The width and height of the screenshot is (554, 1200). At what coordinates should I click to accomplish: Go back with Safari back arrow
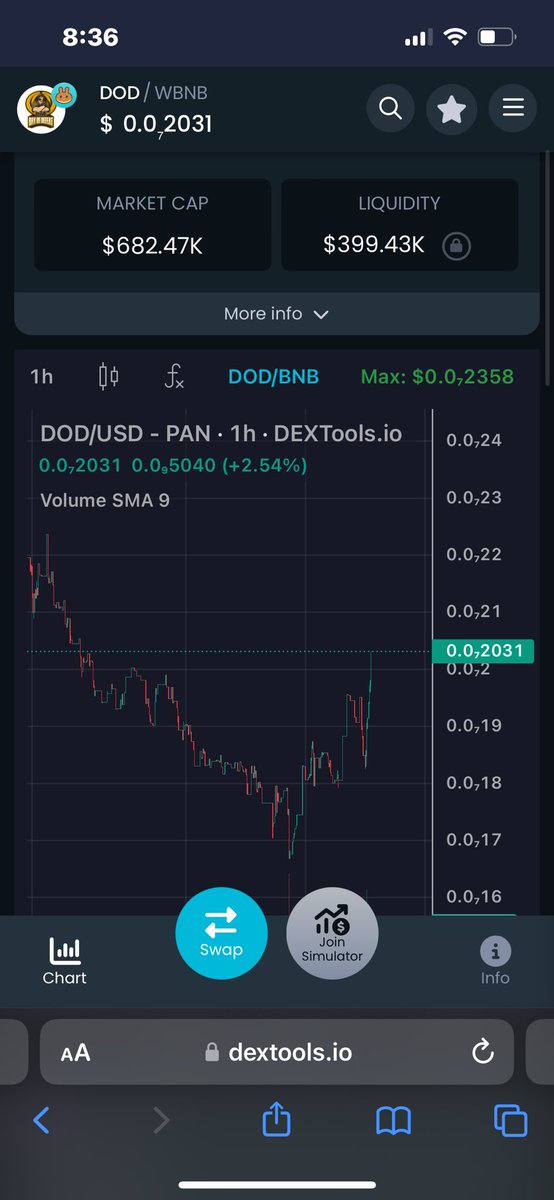[x=41, y=1121]
